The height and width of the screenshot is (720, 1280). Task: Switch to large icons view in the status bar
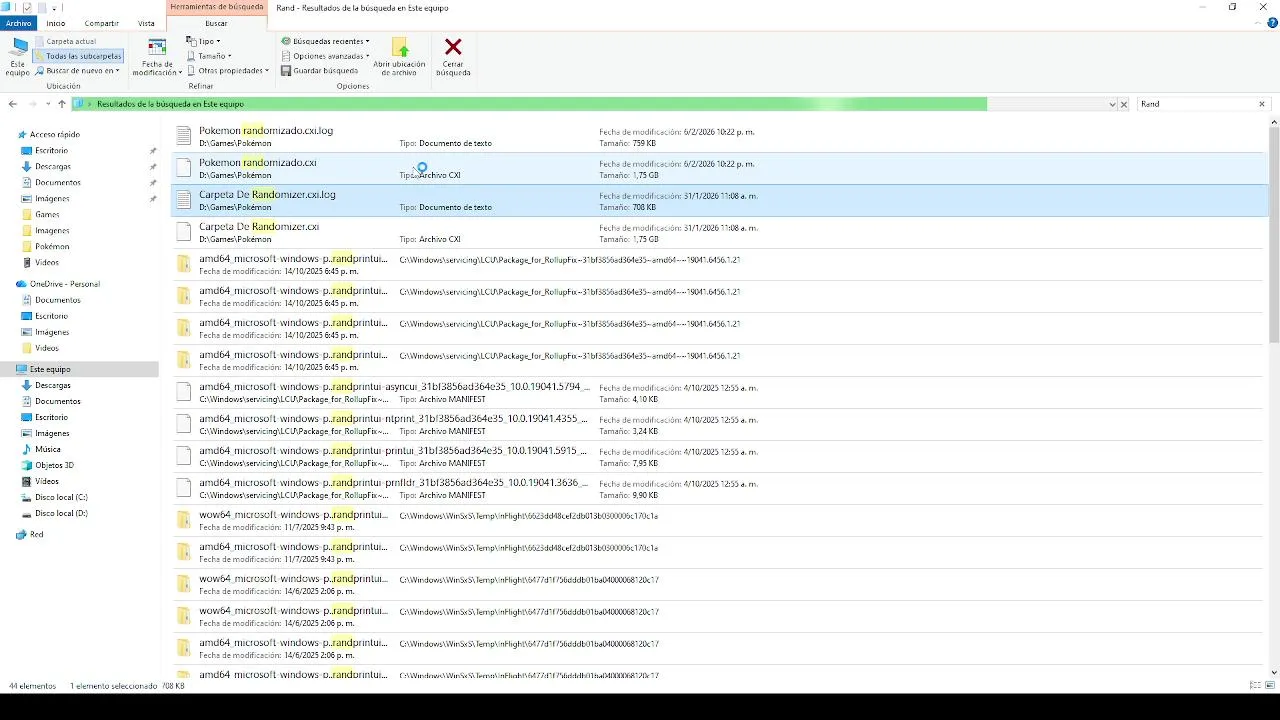point(1270,685)
